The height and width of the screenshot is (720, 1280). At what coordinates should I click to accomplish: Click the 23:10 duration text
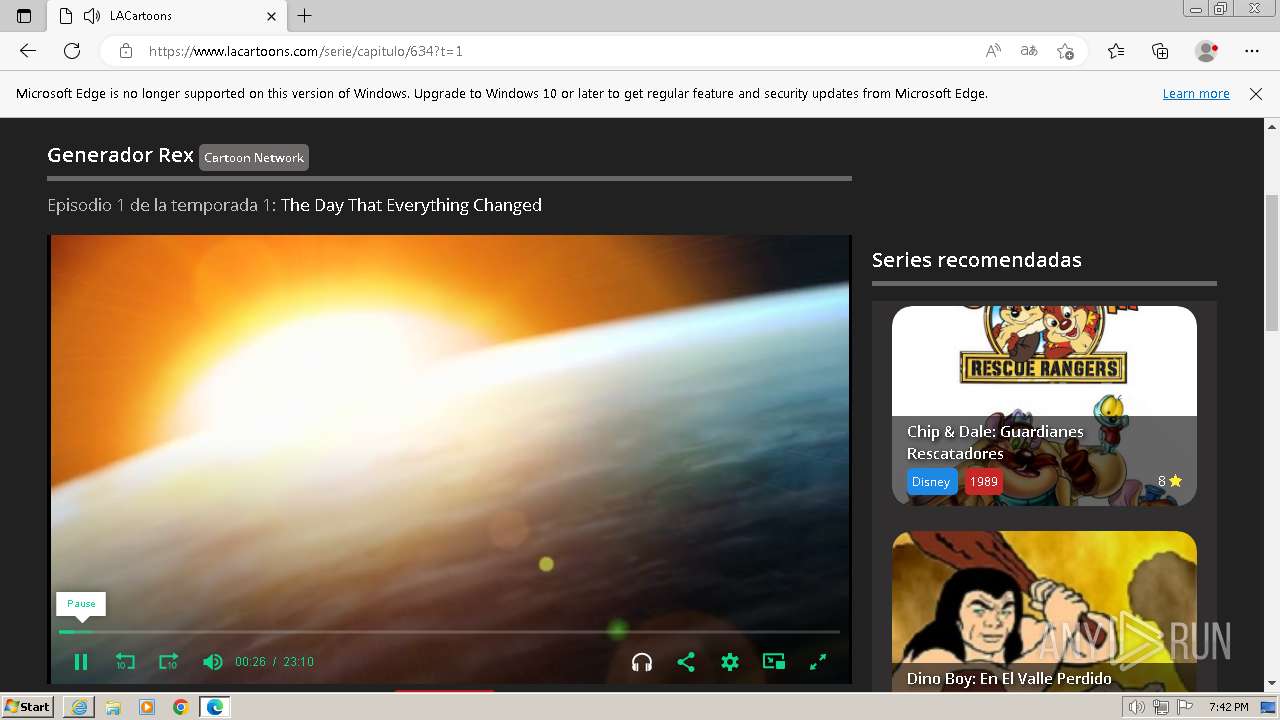pyautogui.click(x=298, y=662)
